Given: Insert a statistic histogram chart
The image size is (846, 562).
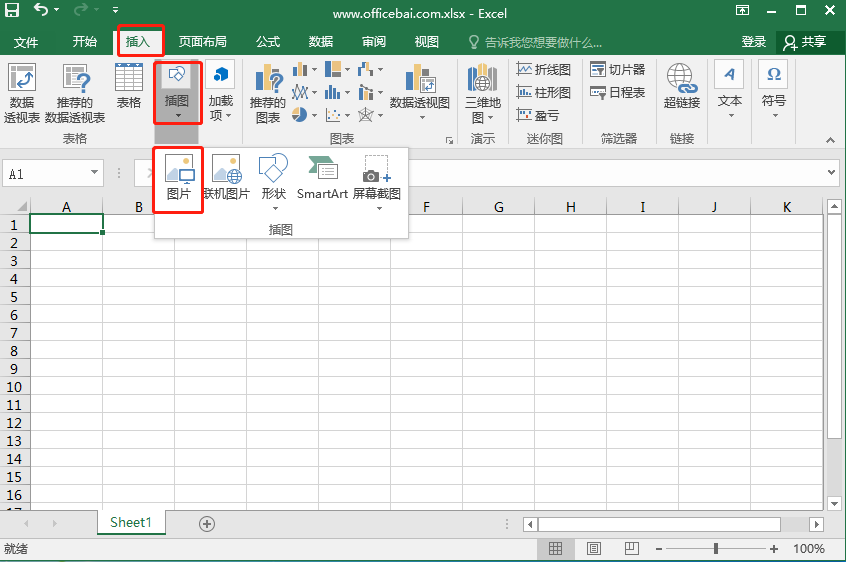Looking at the screenshot, I should tap(337, 92).
